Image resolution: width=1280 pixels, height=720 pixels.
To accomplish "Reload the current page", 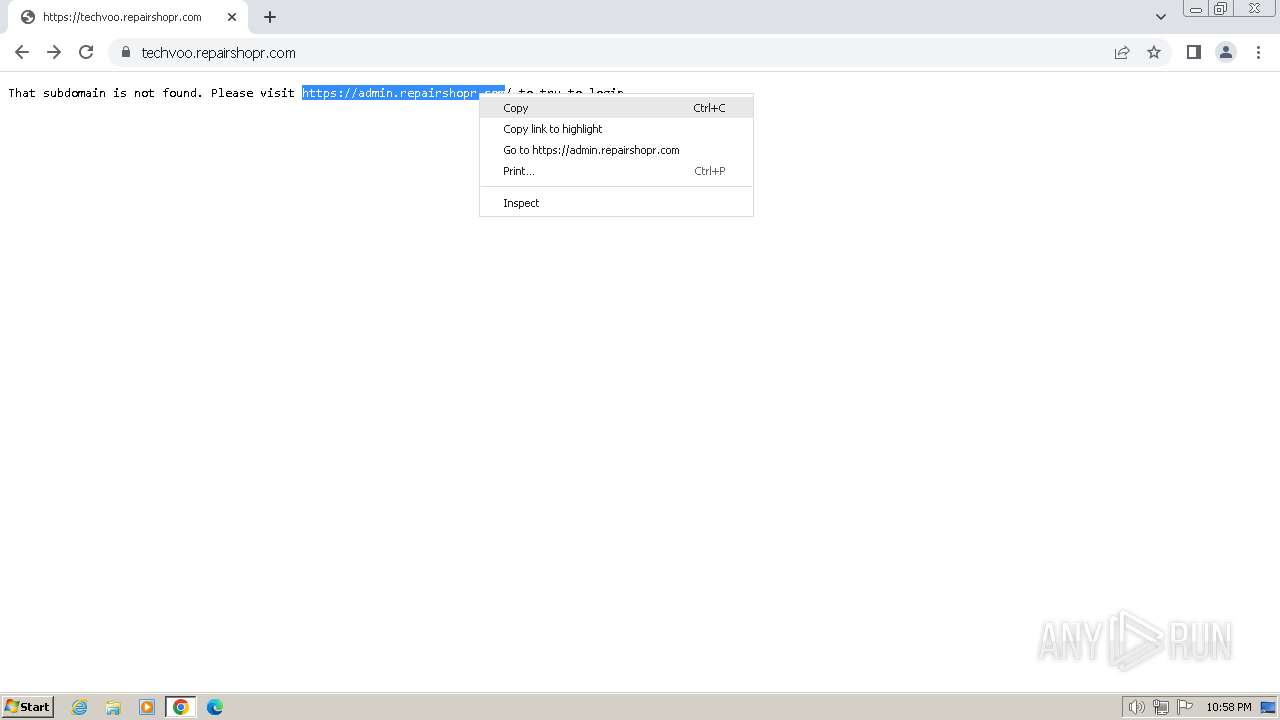I will tap(86, 52).
